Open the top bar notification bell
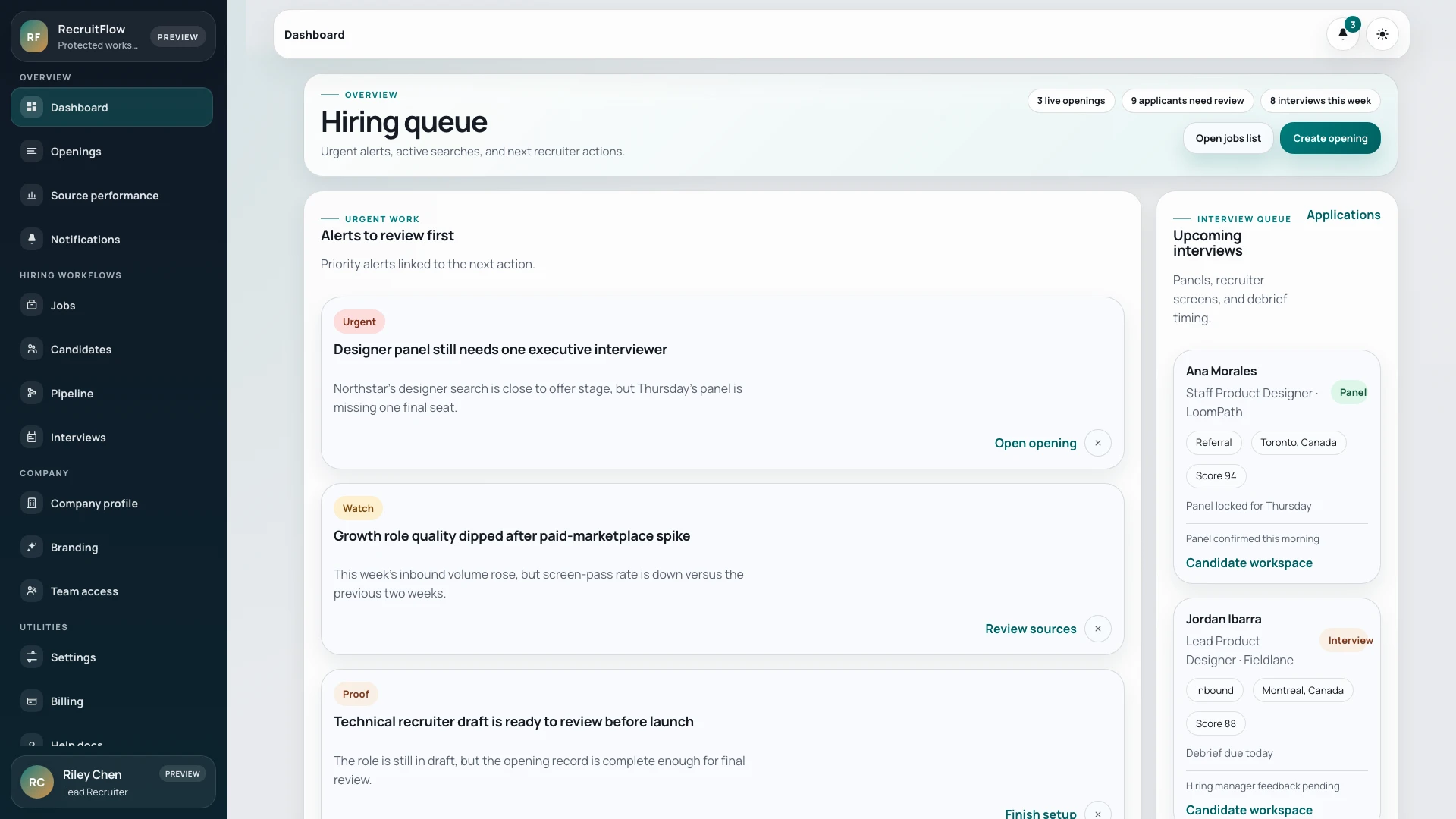This screenshot has height=819, width=1456. [x=1342, y=34]
